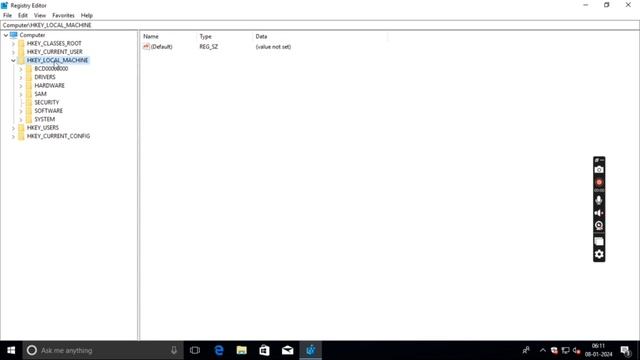Open the Help menu

coord(87,16)
